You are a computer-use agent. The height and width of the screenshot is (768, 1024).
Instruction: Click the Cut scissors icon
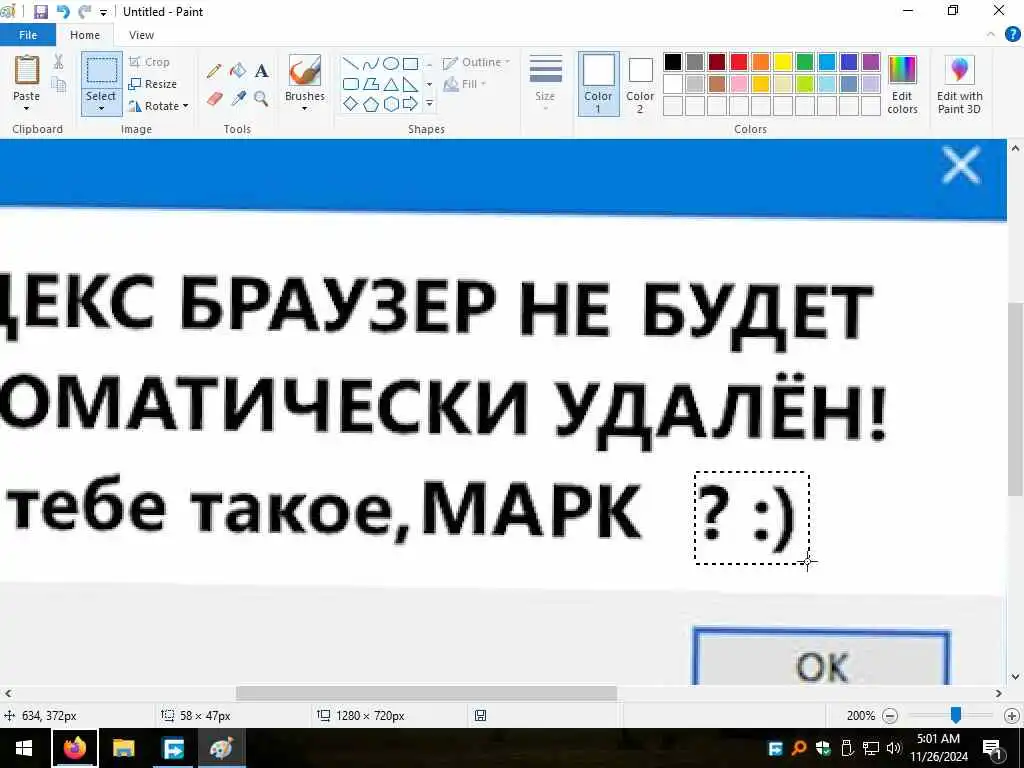coord(58,62)
